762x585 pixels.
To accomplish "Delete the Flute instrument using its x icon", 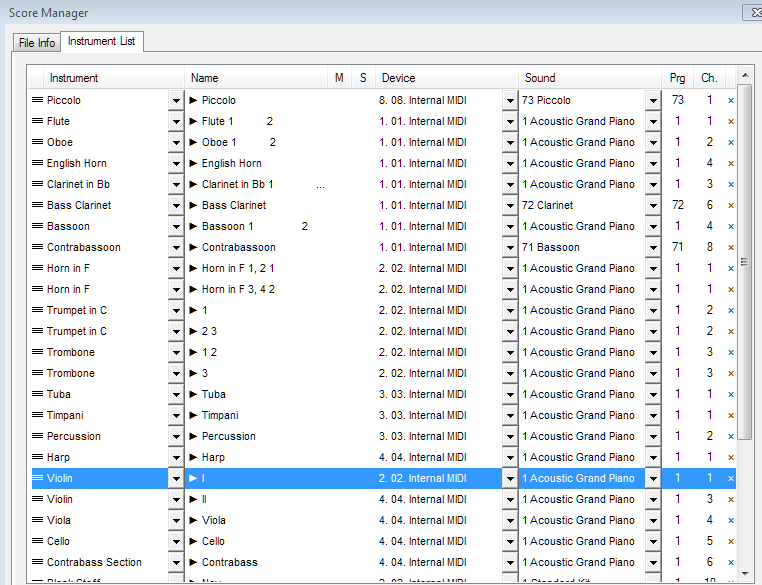I will pos(731,121).
